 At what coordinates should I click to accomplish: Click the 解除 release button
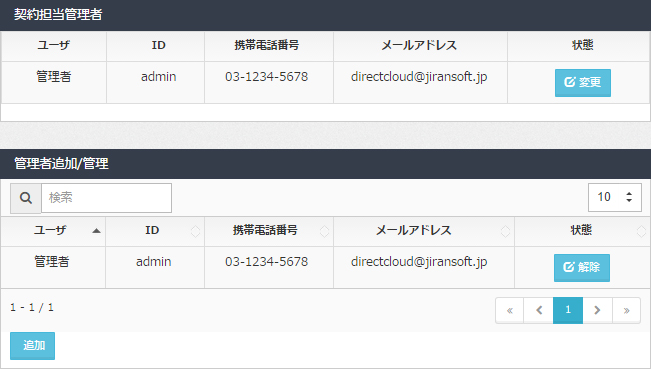(x=582, y=268)
